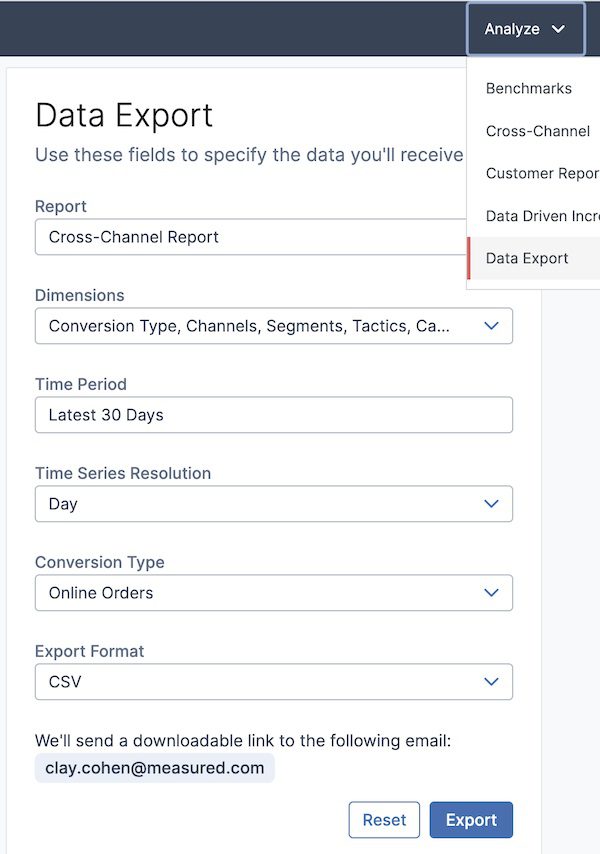
Task: Click the Dimensions dropdown chevron icon
Action: 491,326
